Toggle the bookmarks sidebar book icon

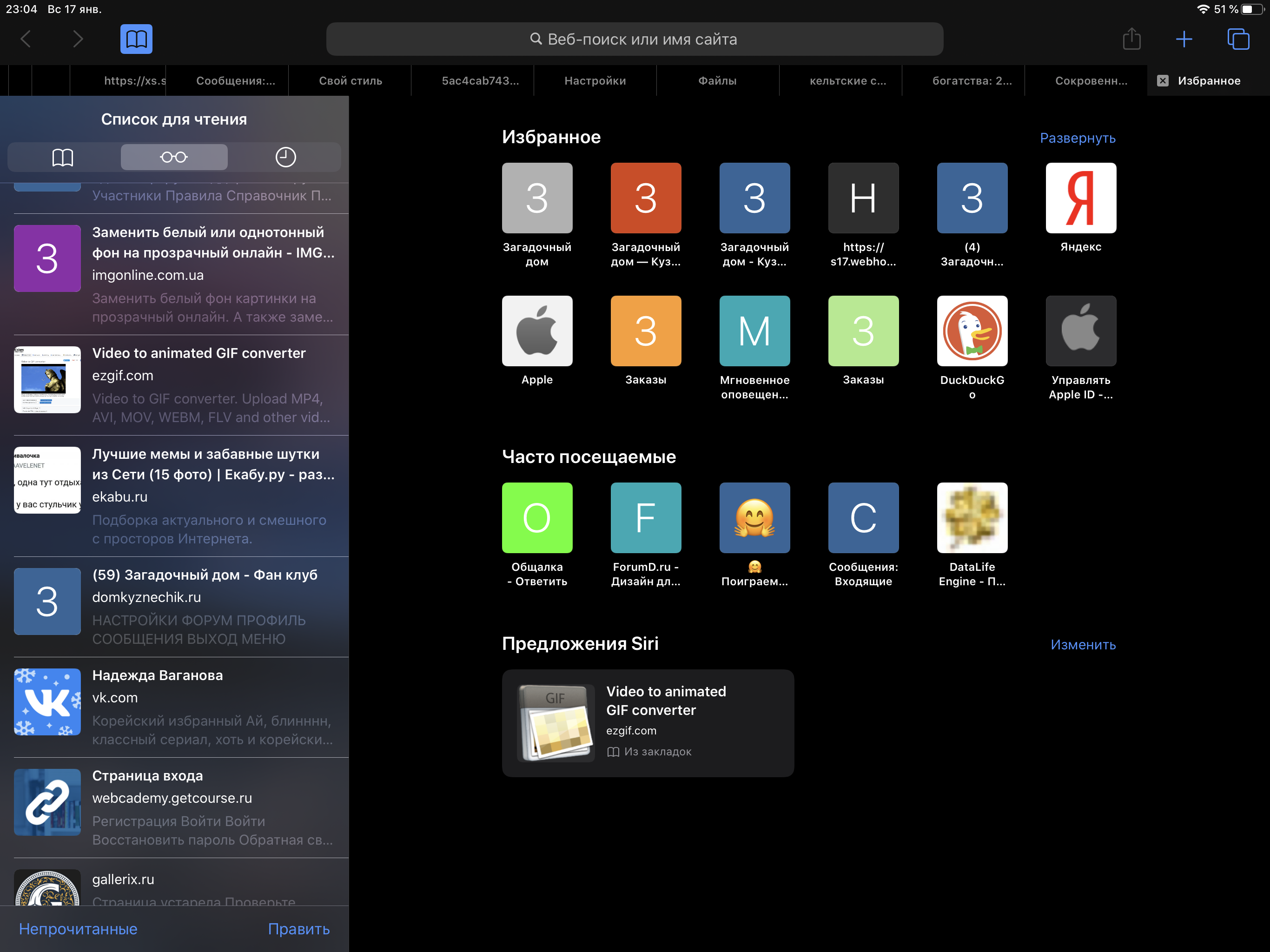point(136,39)
